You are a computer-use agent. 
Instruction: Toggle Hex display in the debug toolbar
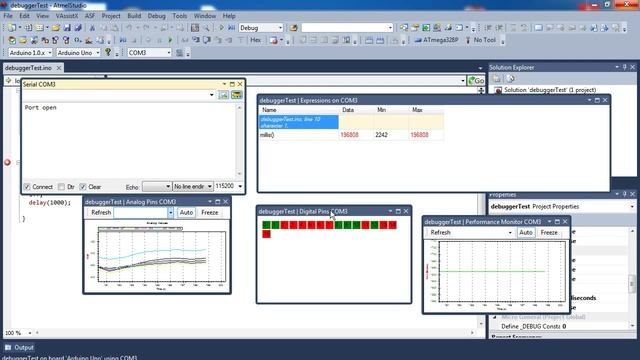[256, 40]
